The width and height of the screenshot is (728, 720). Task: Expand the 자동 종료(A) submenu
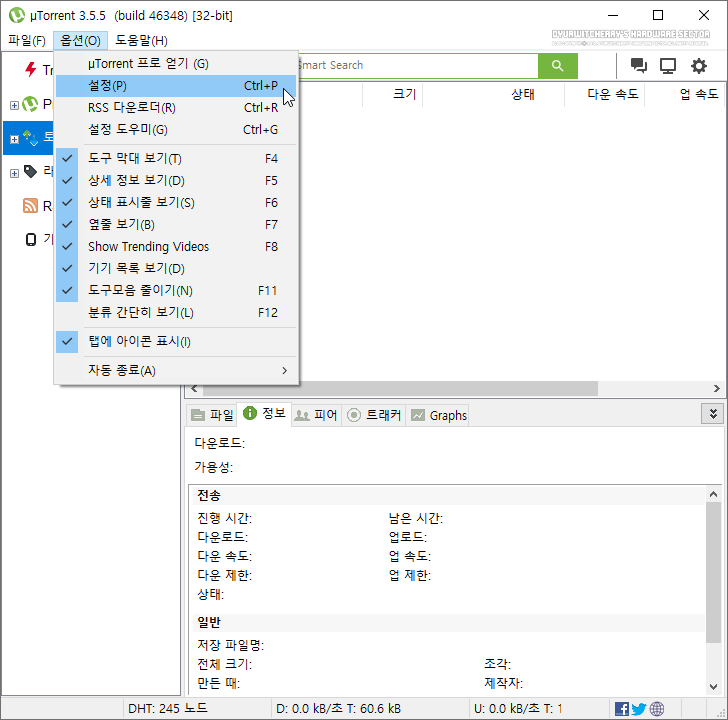tap(176, 370)
